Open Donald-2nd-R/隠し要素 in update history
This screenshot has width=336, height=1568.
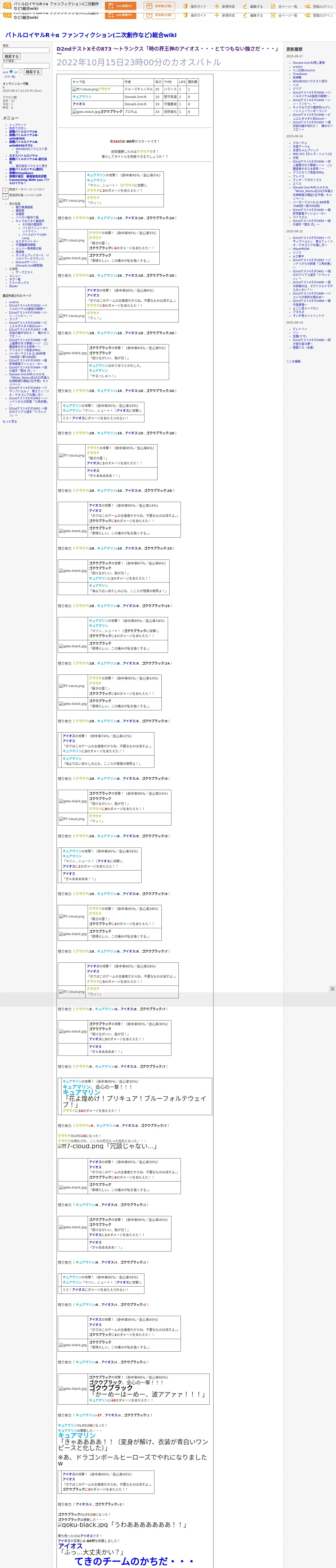309,63
